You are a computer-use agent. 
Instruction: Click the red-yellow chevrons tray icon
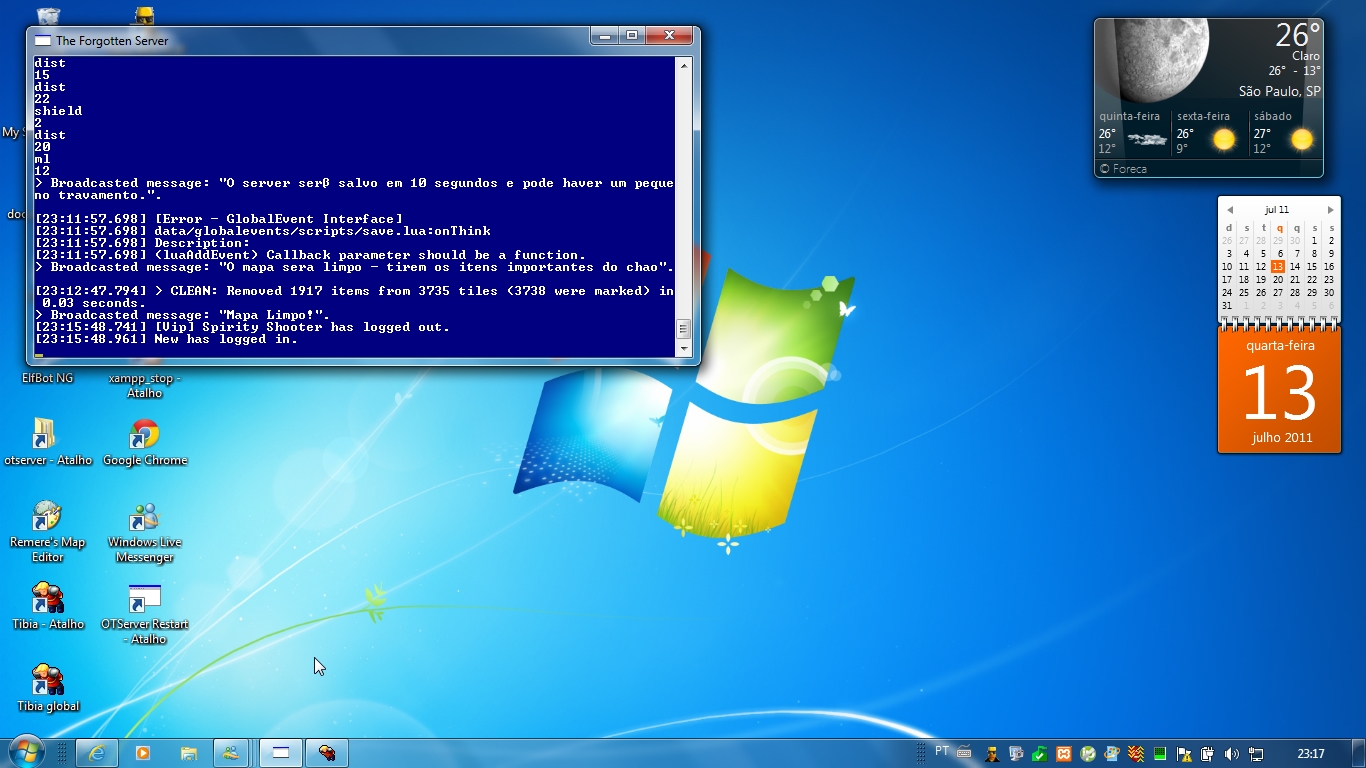[1136, 753]
